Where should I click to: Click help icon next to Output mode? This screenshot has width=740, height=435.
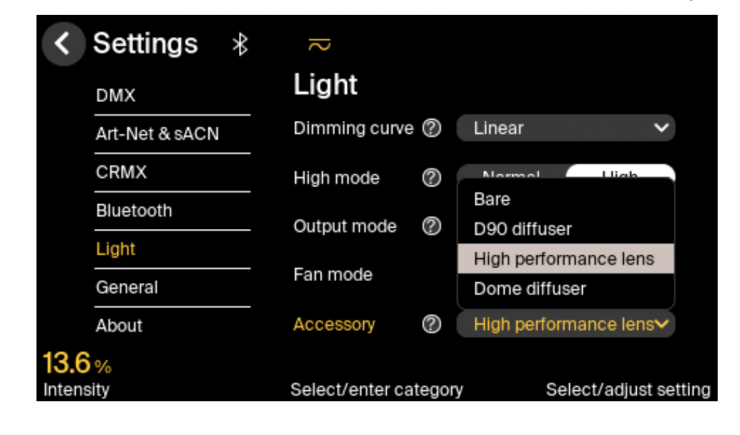point(431,226)
